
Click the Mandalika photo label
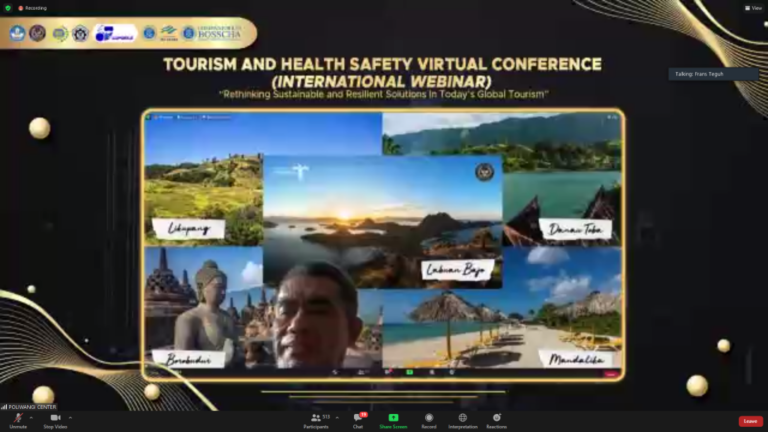pos(576,360)
